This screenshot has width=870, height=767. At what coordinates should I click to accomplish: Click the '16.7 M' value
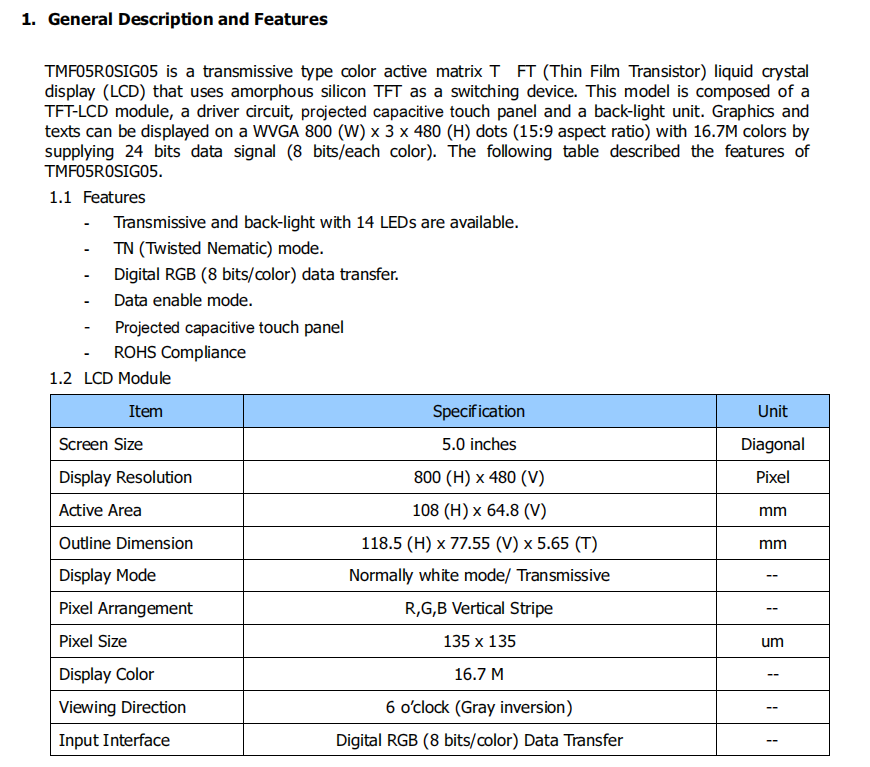pos(479,674)
